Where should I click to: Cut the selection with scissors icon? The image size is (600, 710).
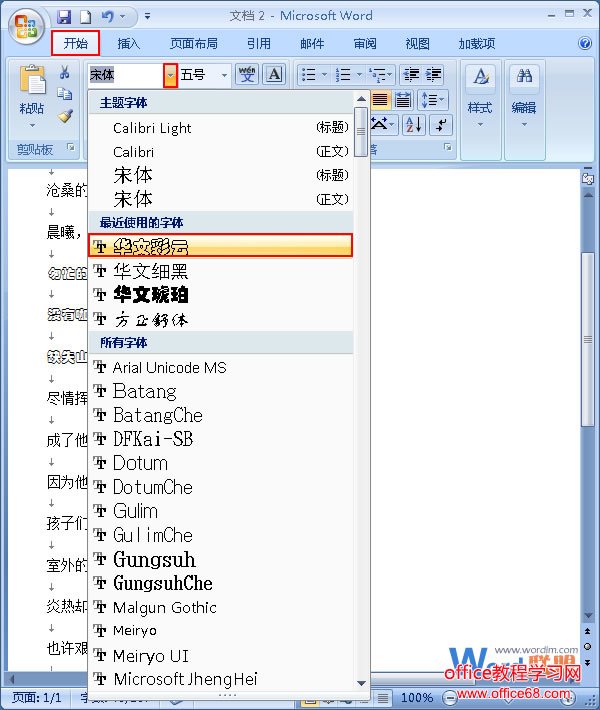[x=64, y=72]
